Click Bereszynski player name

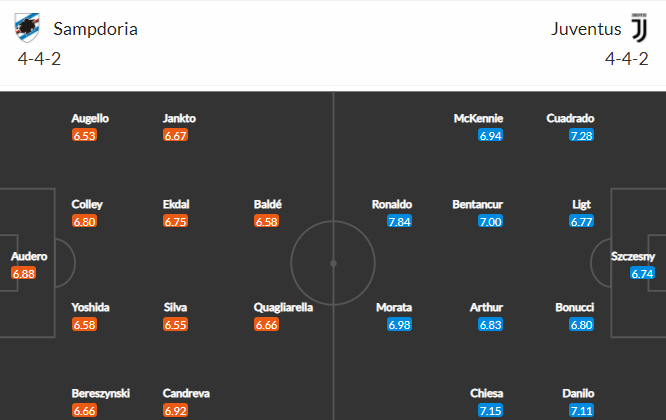101,394
